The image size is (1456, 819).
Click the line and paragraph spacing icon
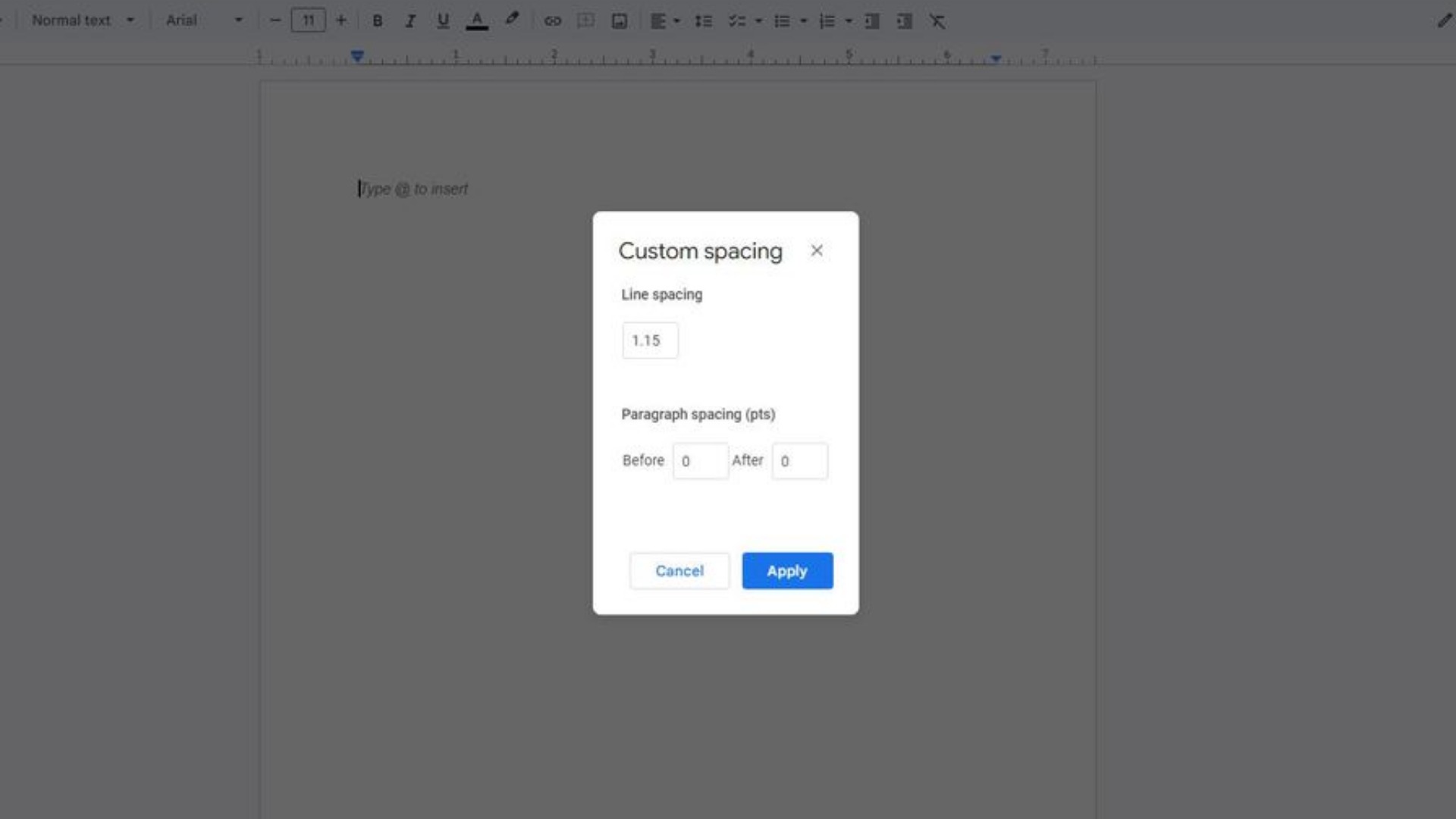click(x=703, y=21)
